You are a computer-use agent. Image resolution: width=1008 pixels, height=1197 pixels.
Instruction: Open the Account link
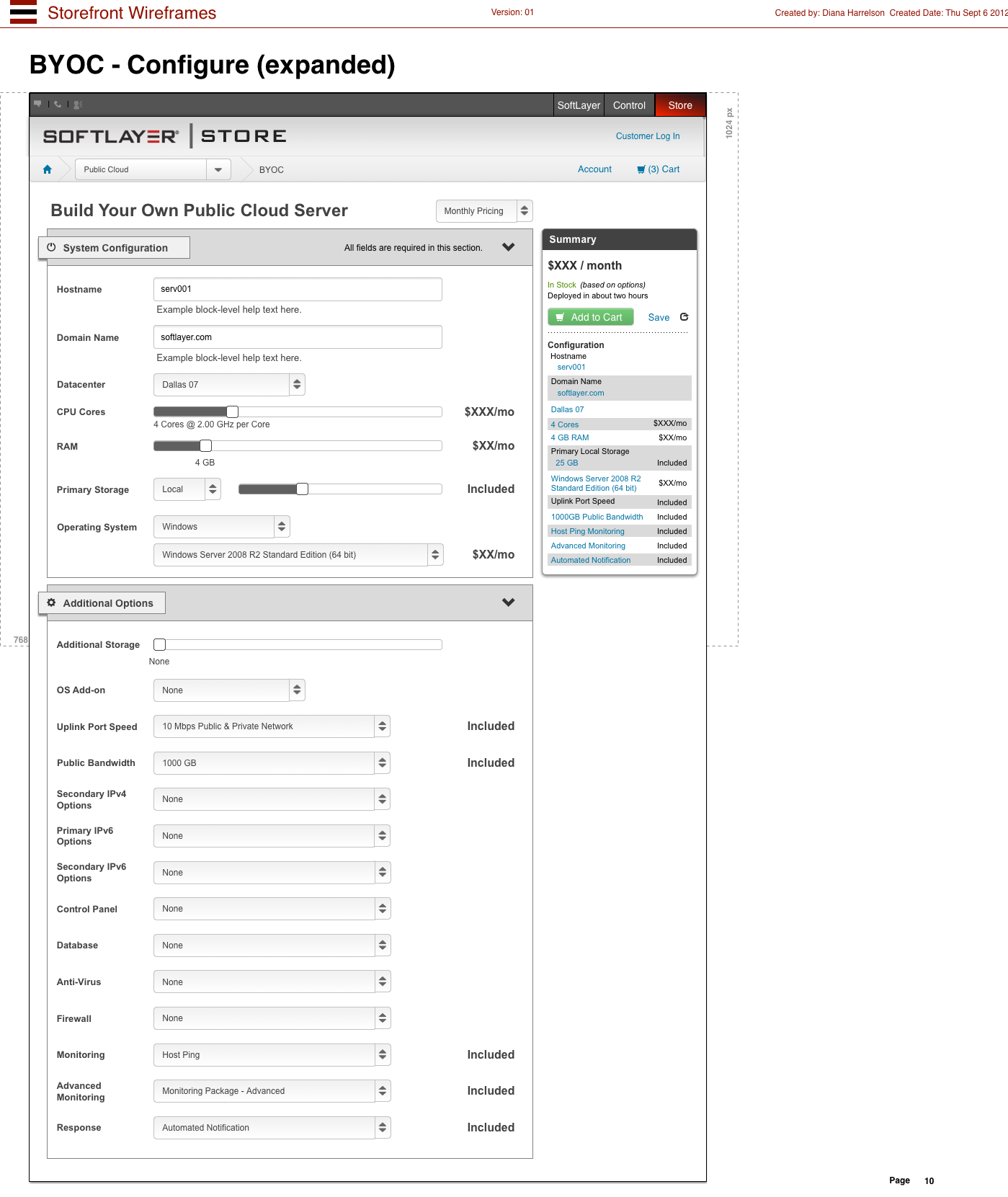point(594,169)
